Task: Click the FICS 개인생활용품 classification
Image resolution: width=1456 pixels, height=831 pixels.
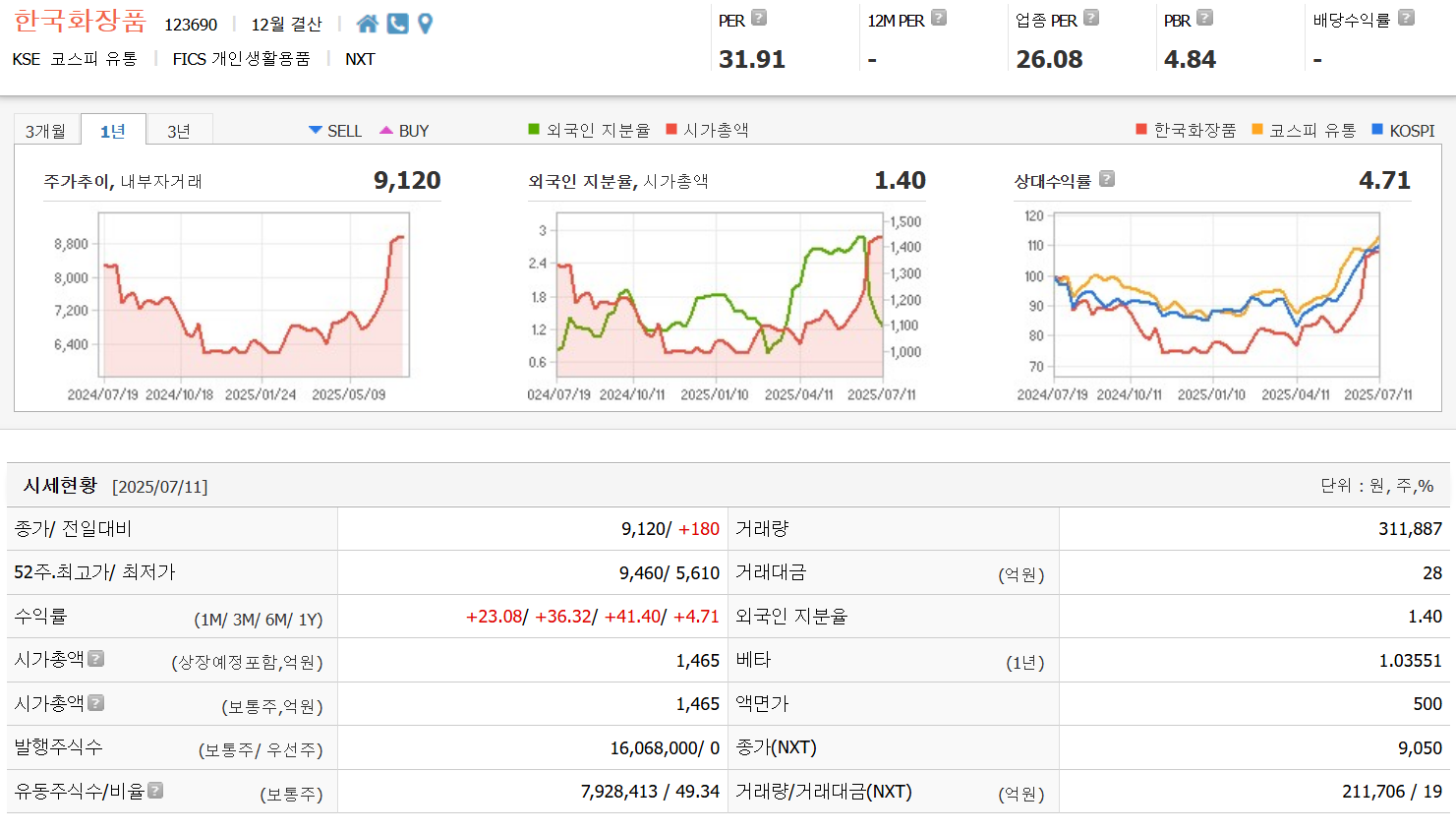Action: (241, 59)
